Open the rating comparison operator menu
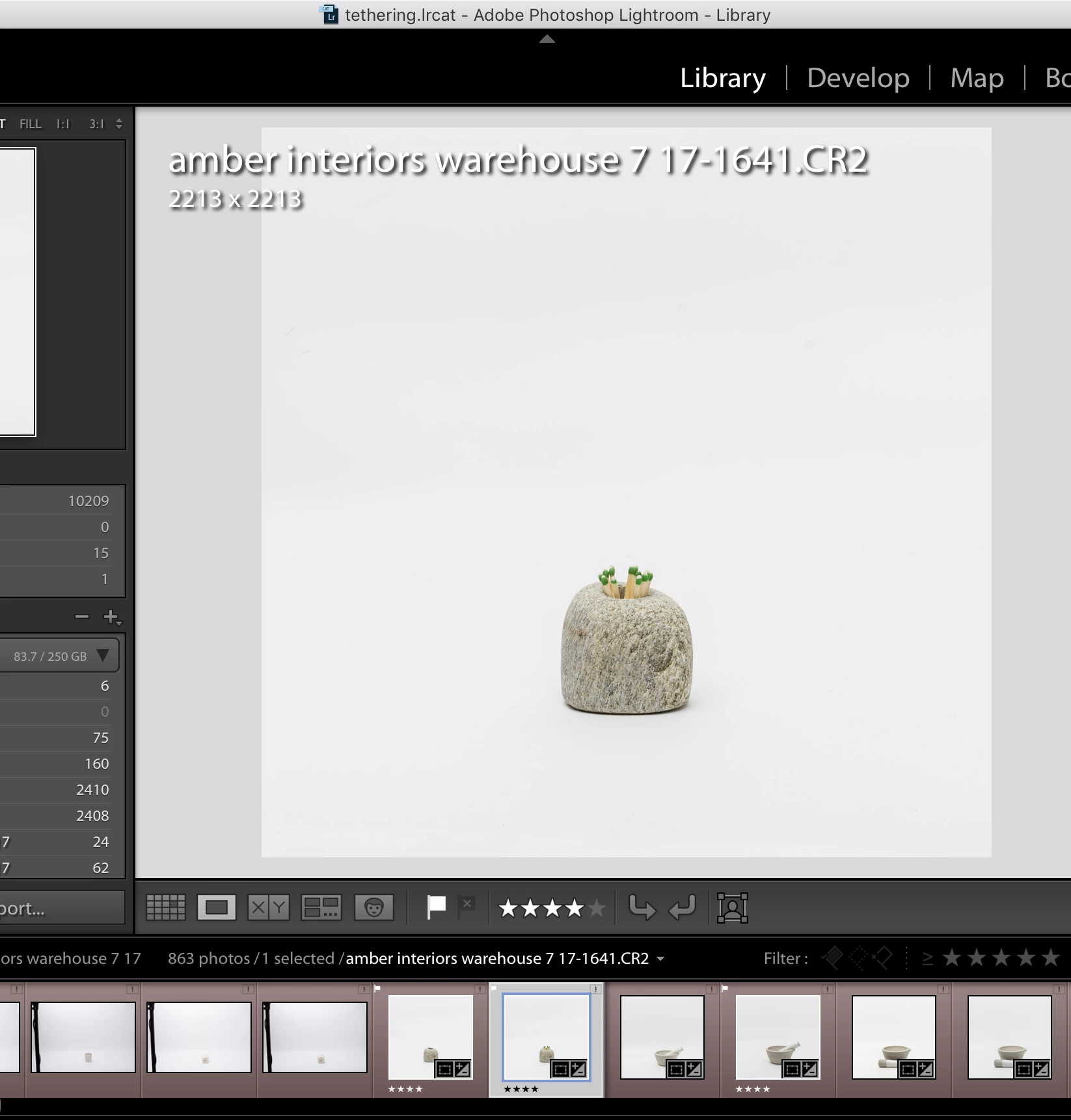The width and height of the screenshot is (1071, 1120). (x=928, y=958)
